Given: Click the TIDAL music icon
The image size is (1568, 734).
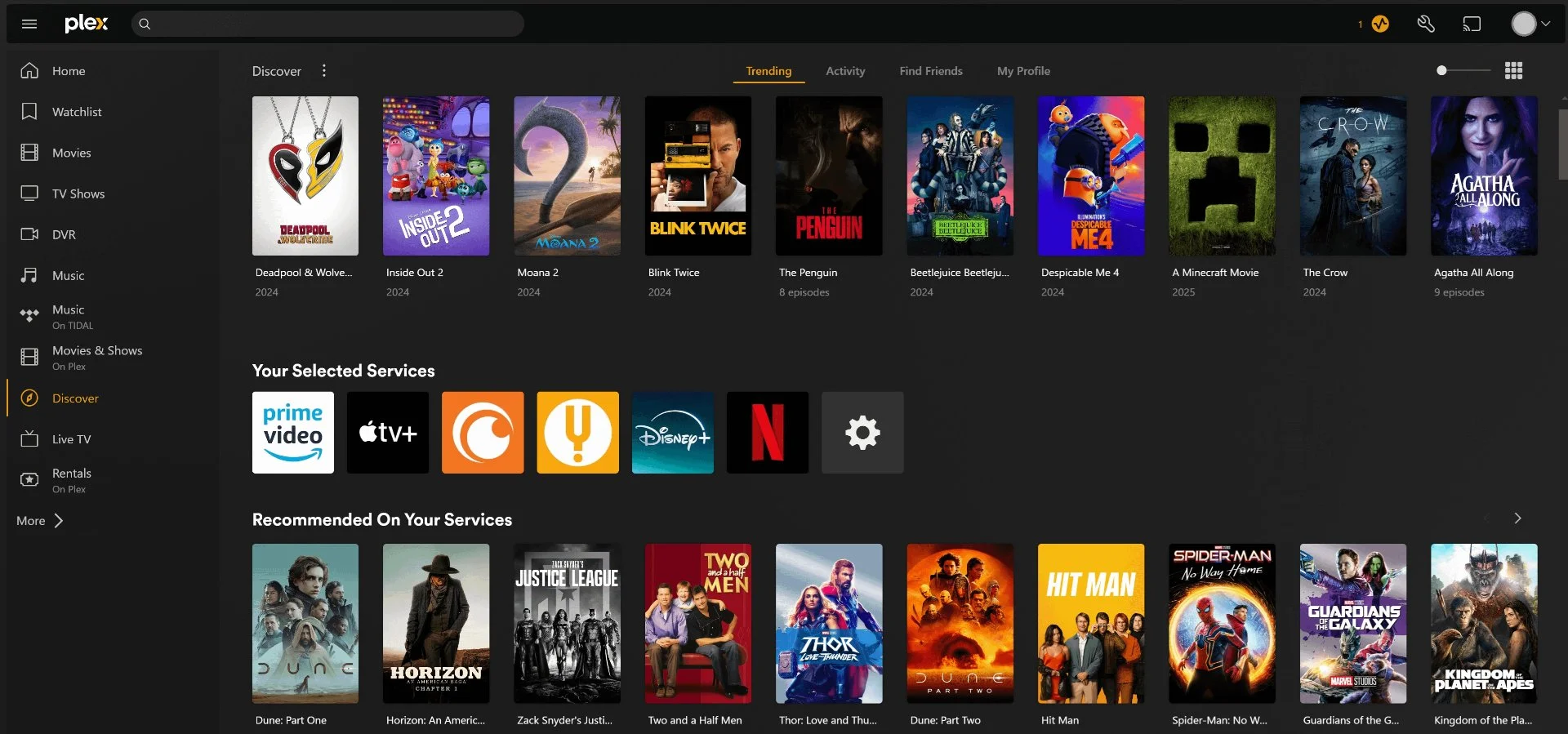Looking at the screenshot, I should [29, 315].
